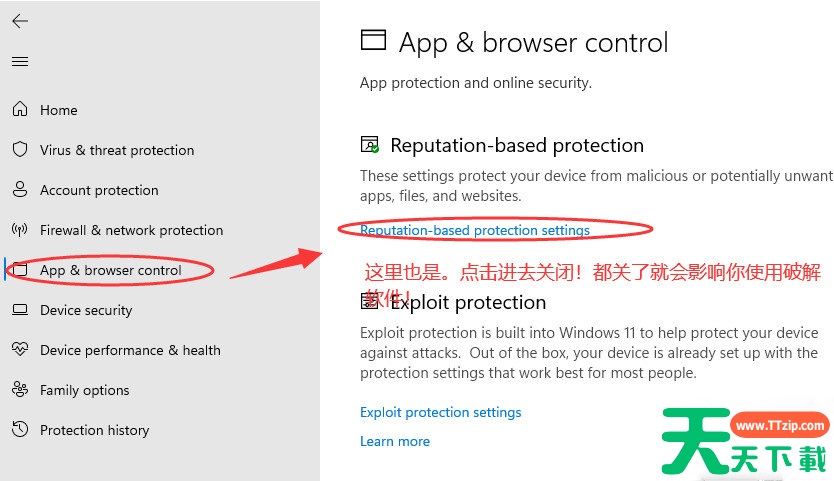
Task: Click the Reputation-based protection heading icon
Action: [370, 145]
